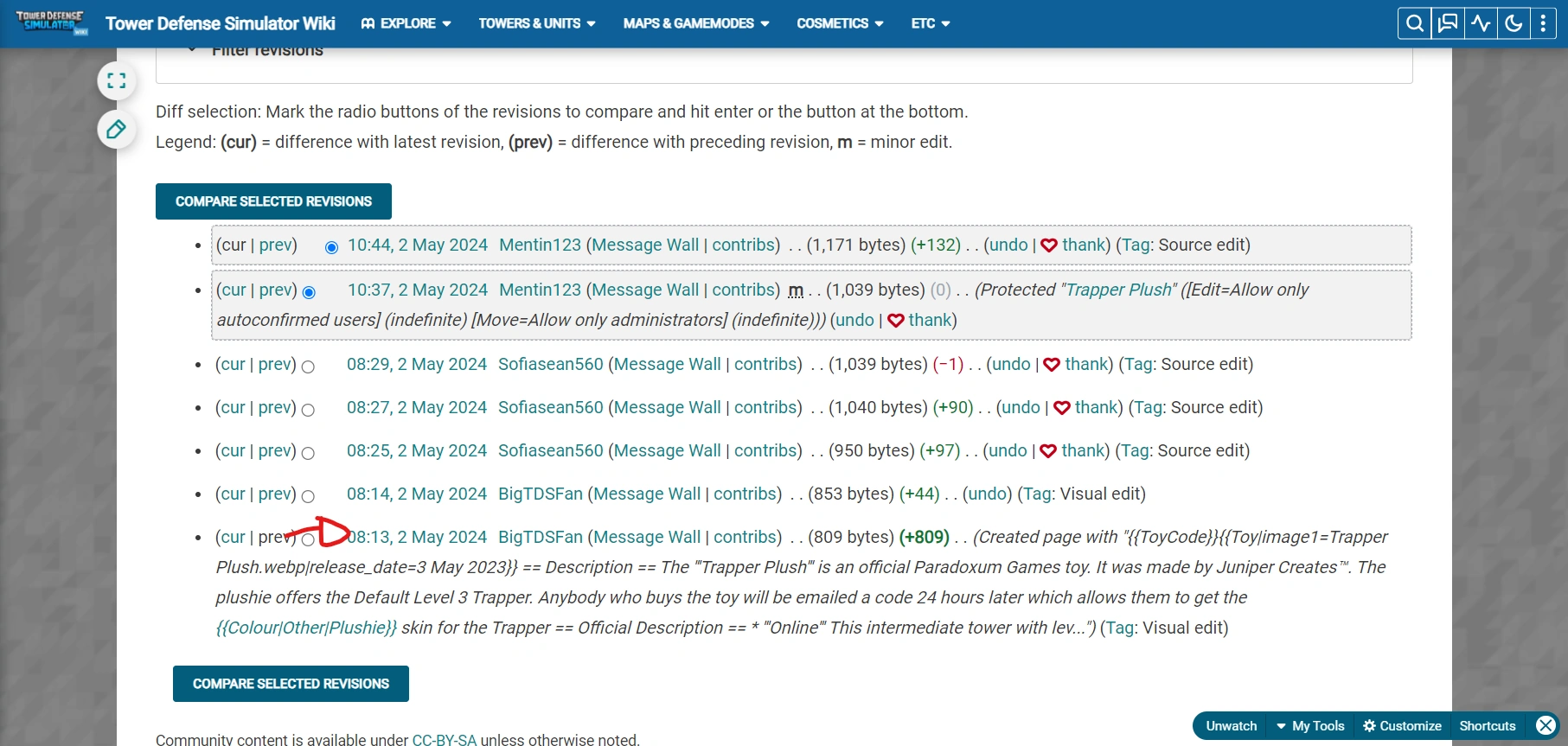Image resolution: width=1568 pixels, height=746 pixels.
Task: Click the heart thank icon for 08:29 revision
Action: click(x=1052, y=365)
